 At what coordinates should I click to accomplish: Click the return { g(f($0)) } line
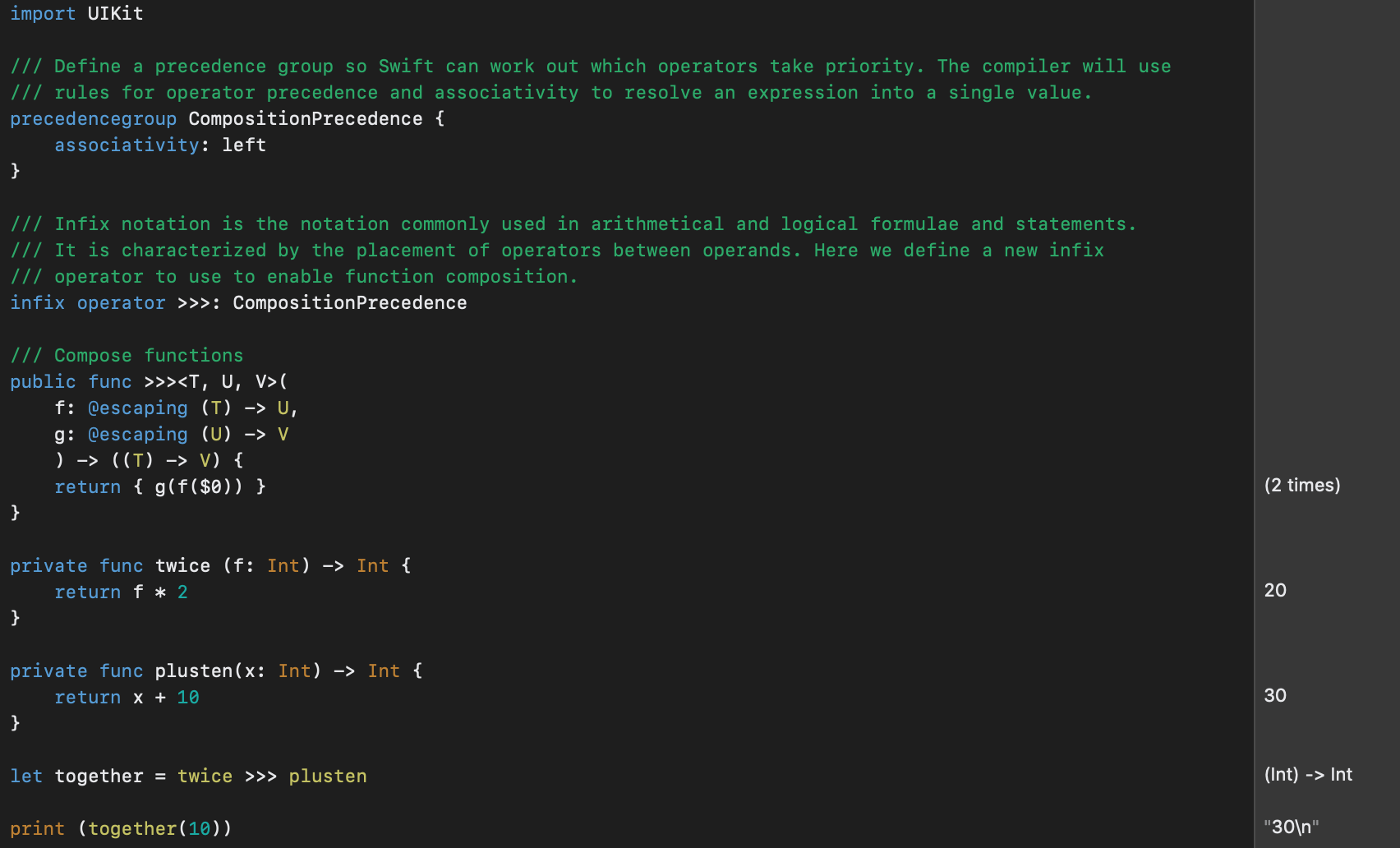(160, 487)
